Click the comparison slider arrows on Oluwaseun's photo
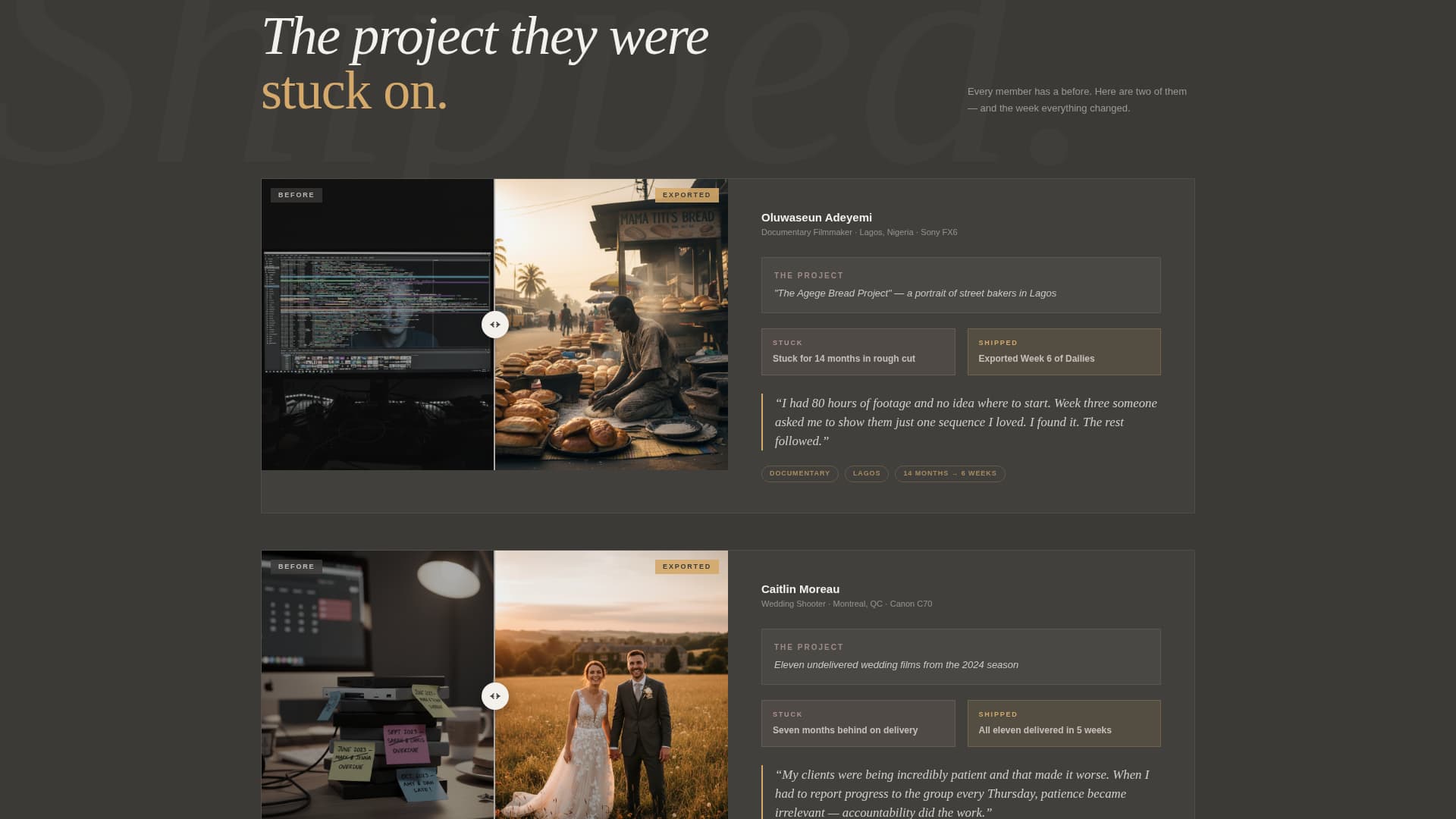Image resolution: width=1456 pixels, height=819 pixels. pos(494,324)
